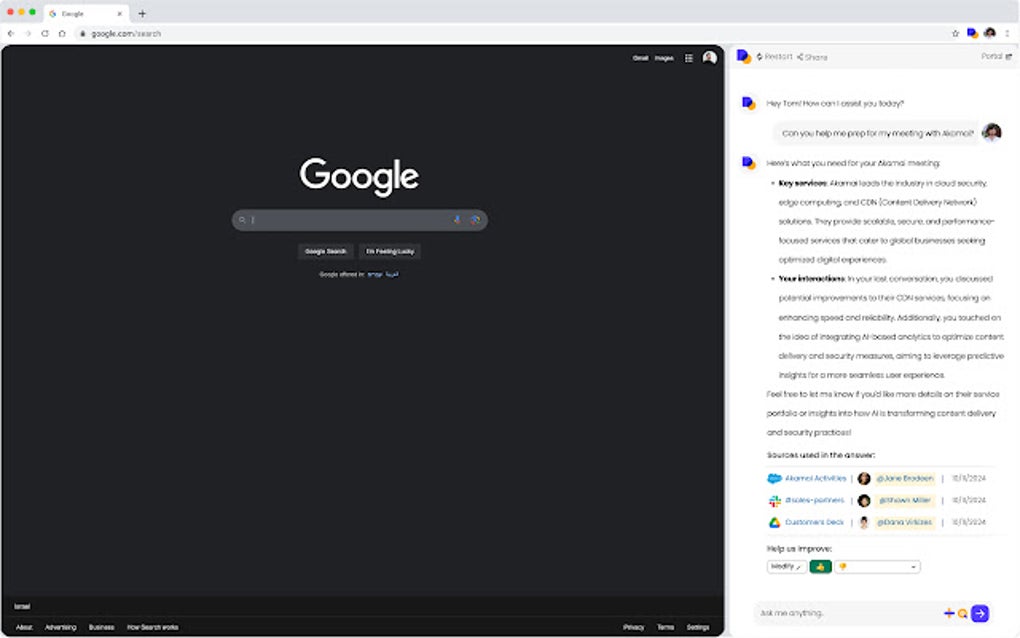This screenshot has height=638, width=1020.
Task: Send the message with the arrow icon
Action: pyautogui.click(x=979, y=613)
